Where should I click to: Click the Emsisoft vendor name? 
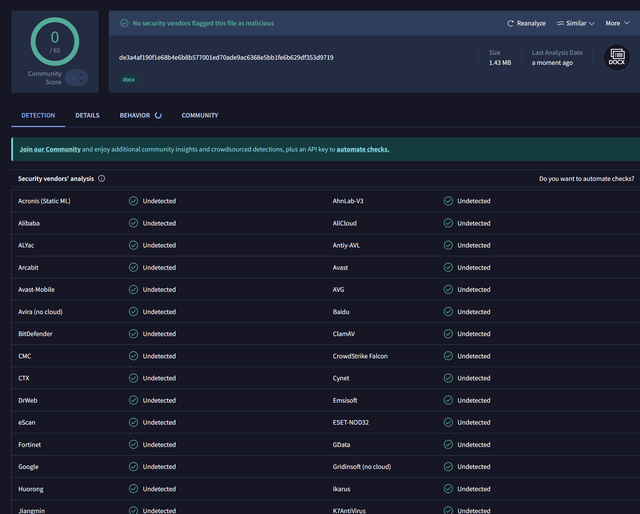coord(345,400)
